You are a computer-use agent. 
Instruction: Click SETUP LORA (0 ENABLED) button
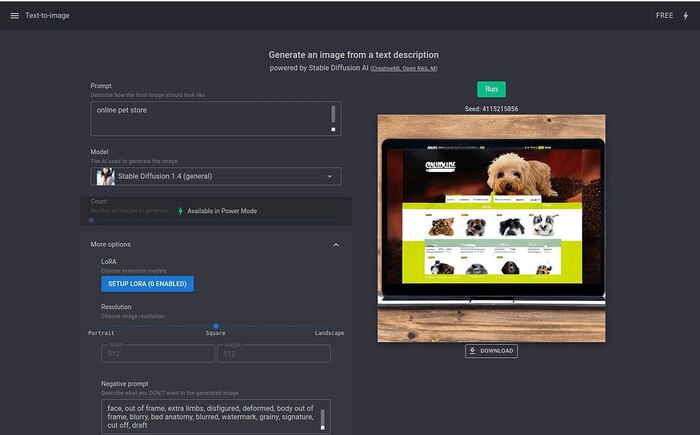pyautogui.click(x=147, y=284)
